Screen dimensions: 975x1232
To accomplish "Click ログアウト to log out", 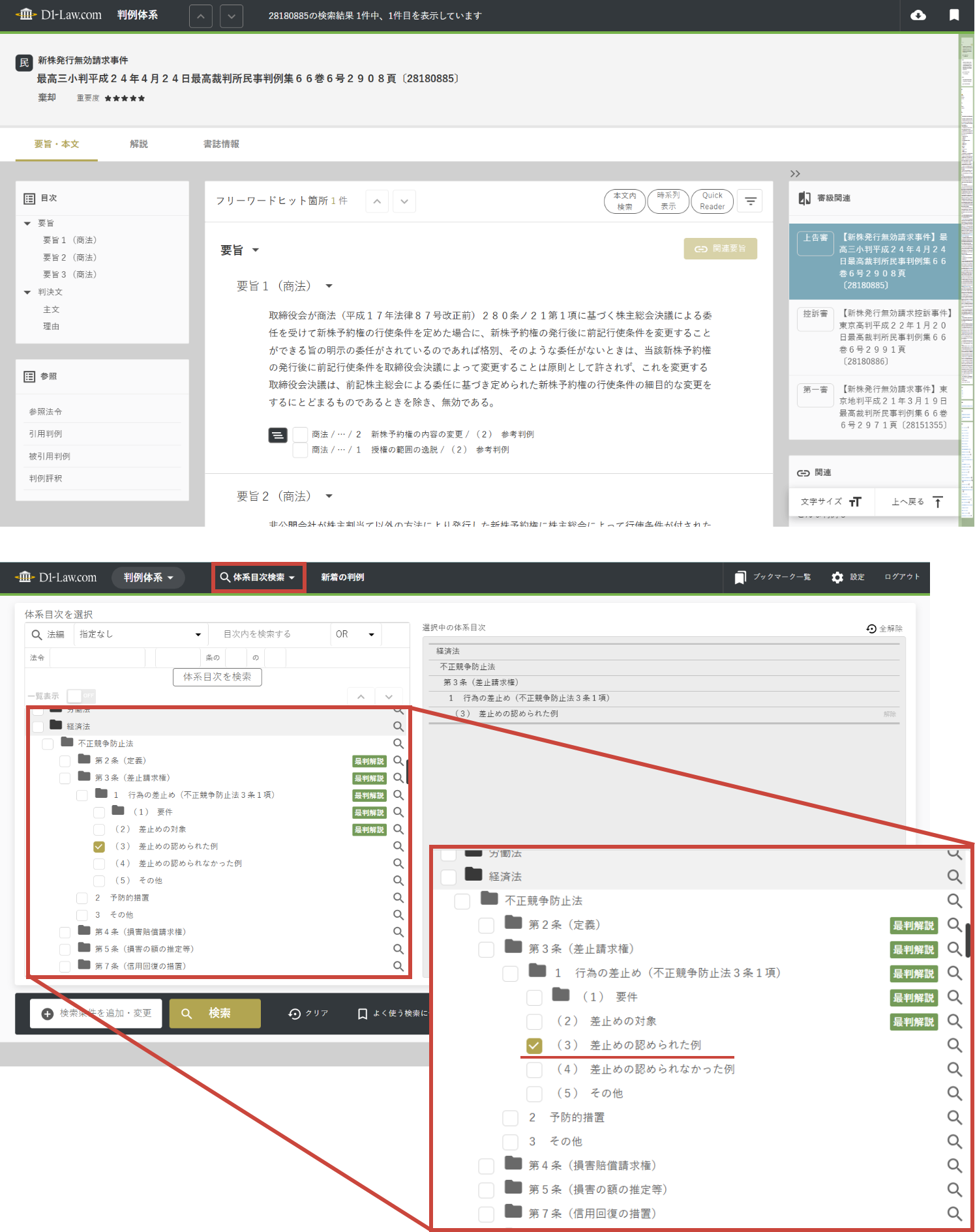I will click(902, 577).
